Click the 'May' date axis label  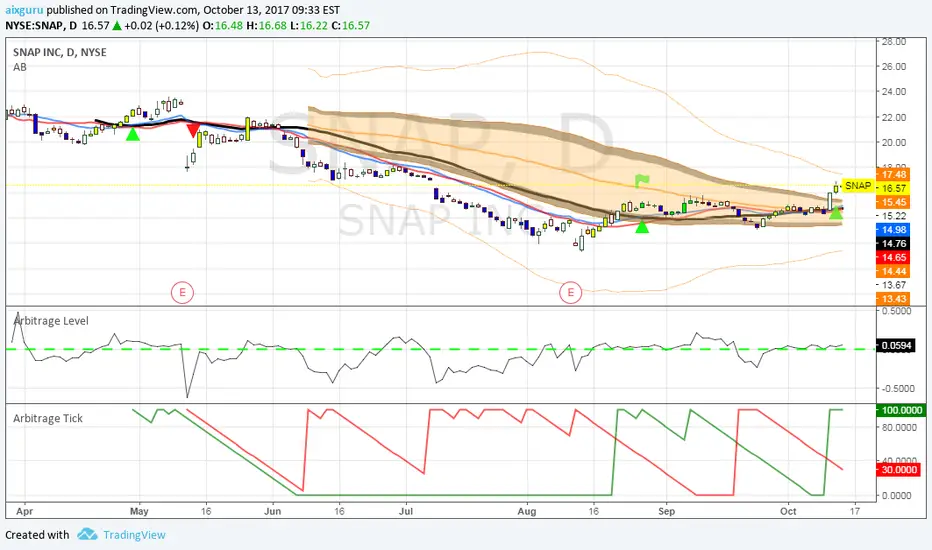click(x=139, y=511)
